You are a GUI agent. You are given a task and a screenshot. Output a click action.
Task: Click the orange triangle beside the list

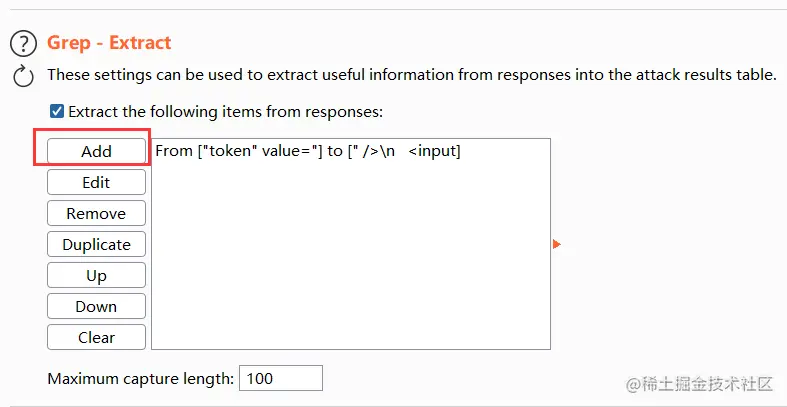click(557, 244)
